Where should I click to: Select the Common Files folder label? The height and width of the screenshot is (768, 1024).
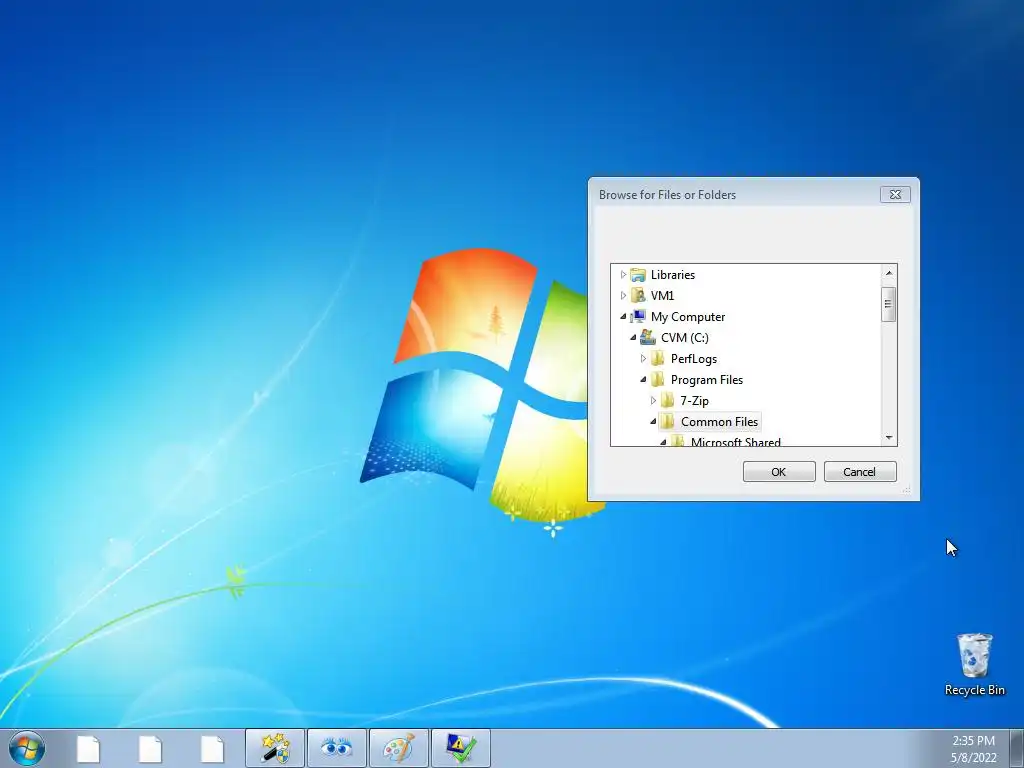(719, 421)
